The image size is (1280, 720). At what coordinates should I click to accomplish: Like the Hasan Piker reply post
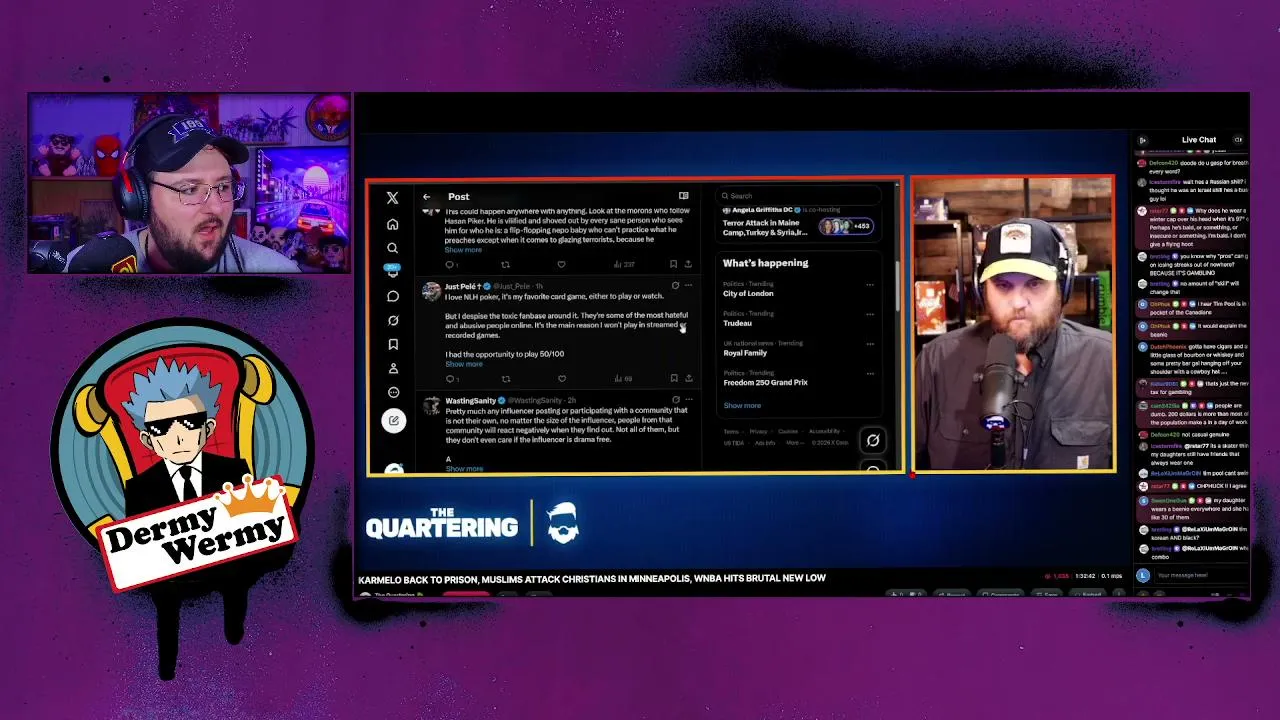561,264
